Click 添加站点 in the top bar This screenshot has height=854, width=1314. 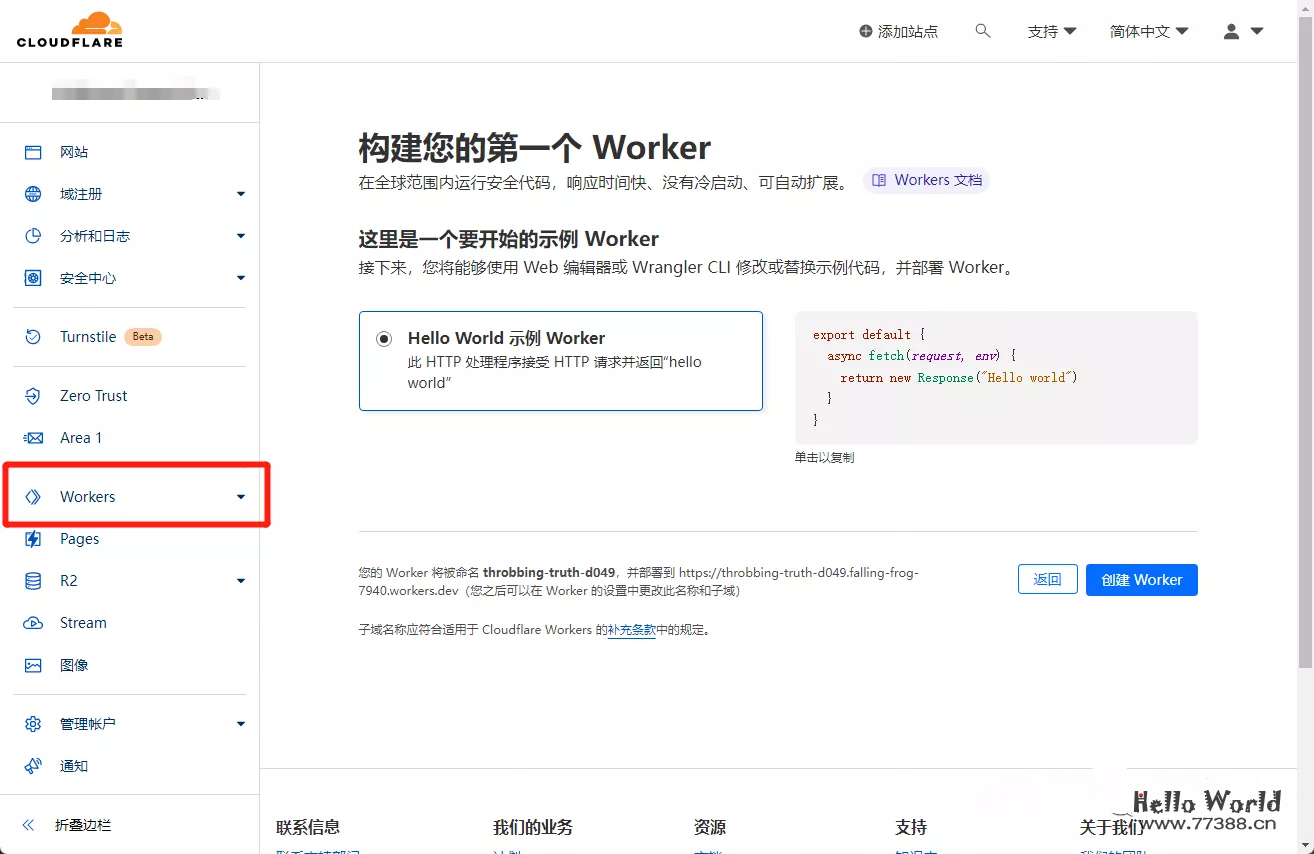pos(898,31)
